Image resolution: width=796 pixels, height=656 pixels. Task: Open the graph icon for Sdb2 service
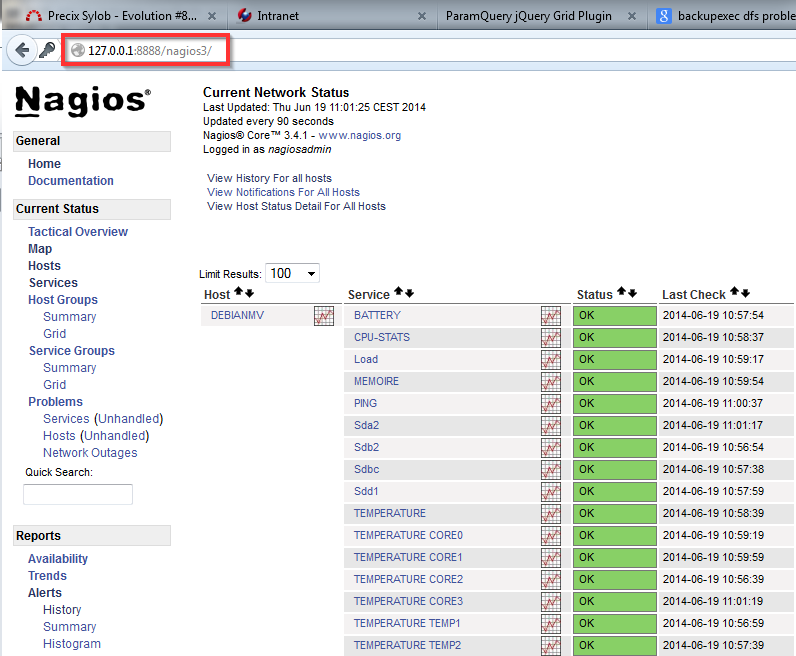click(551, 448)
